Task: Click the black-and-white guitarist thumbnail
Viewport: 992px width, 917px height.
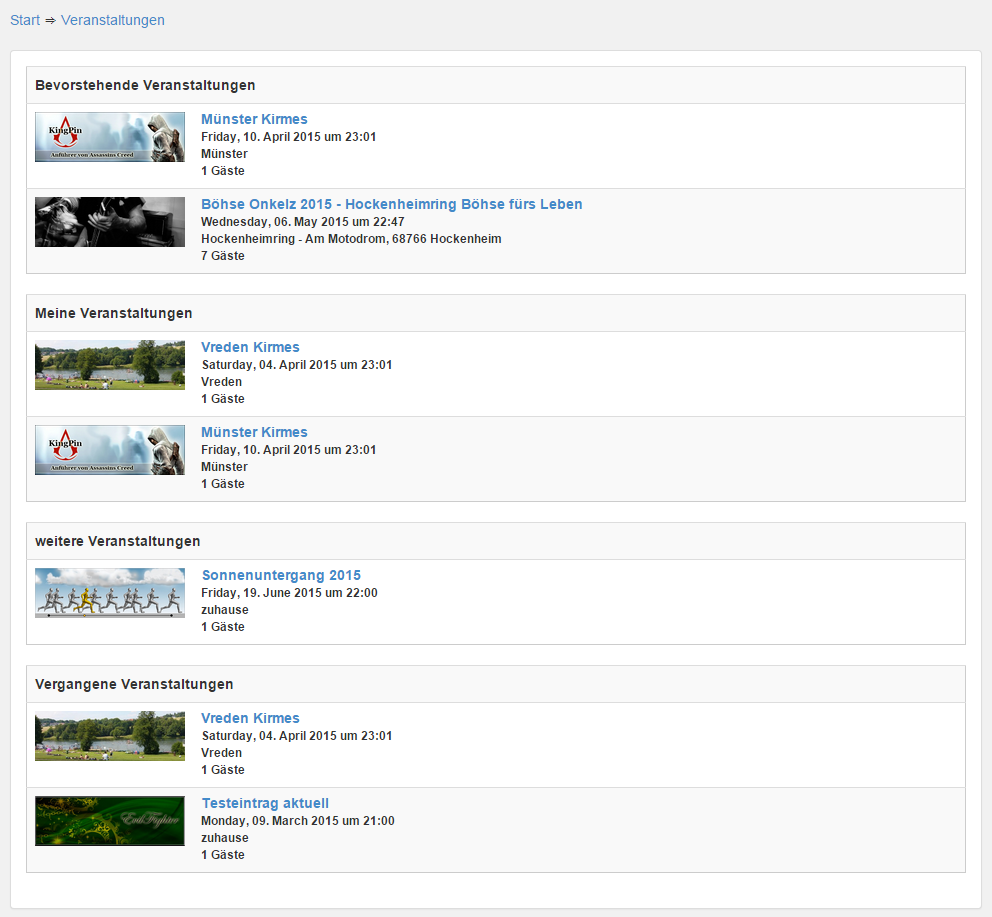Action: click(110, 222)
